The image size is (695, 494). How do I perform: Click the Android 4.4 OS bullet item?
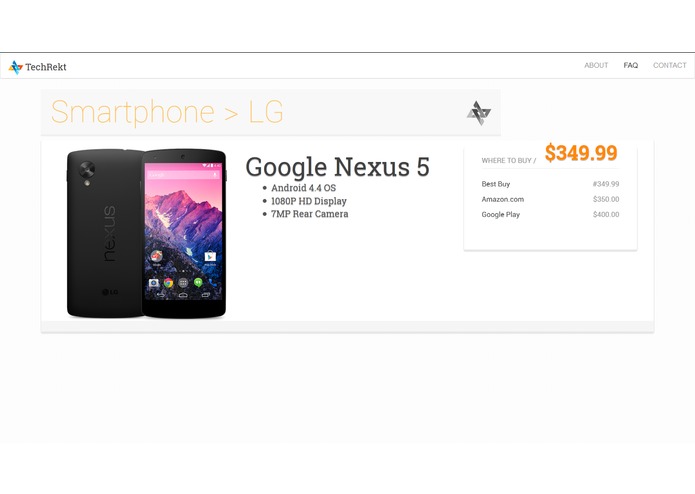tap(303, 188)
